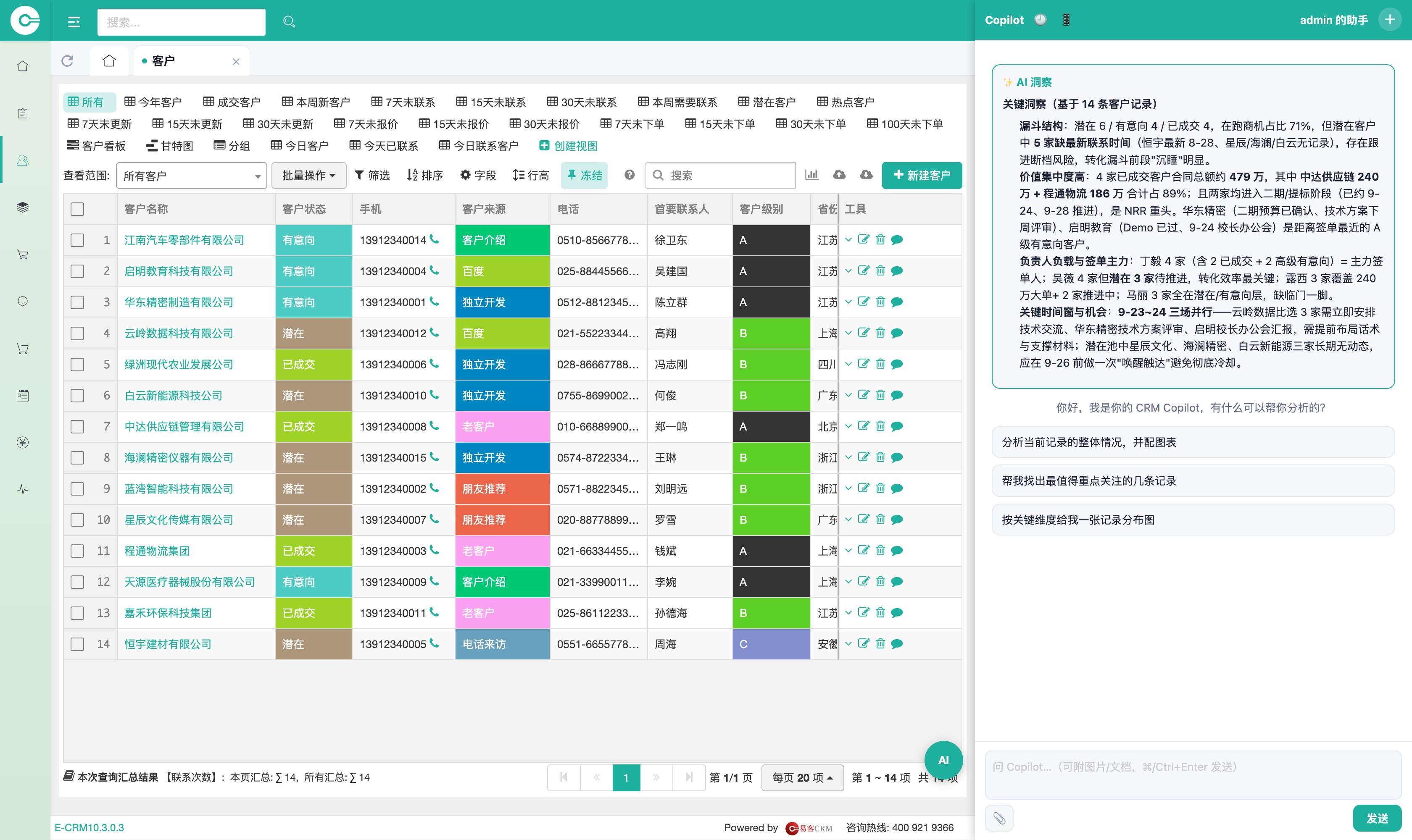Delete 华东精密制造有限公司 with trash icon
The height and width of the screenshot is (840, 1412).
(x=880, y=302)
